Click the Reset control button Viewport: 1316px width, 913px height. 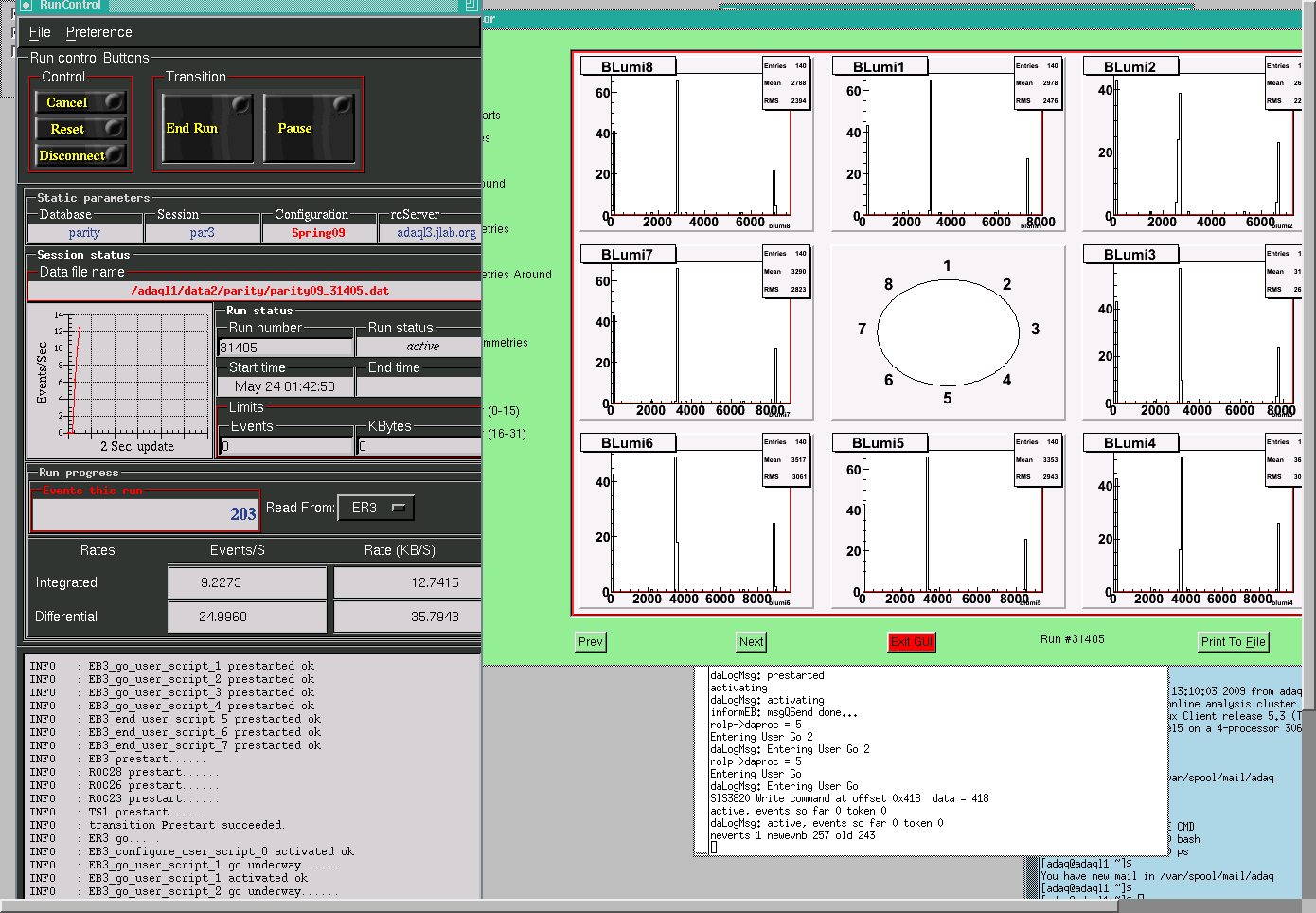(x=80, y=129)
